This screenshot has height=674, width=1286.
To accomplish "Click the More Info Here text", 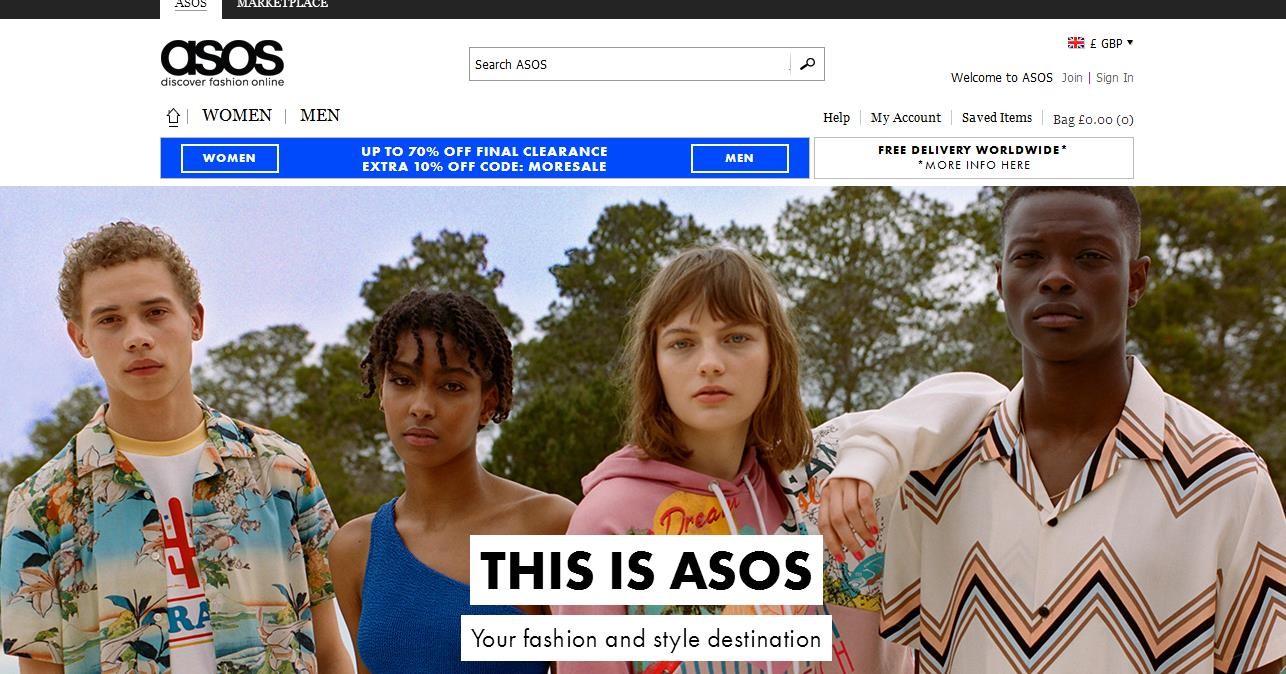I will pos(974,166).
